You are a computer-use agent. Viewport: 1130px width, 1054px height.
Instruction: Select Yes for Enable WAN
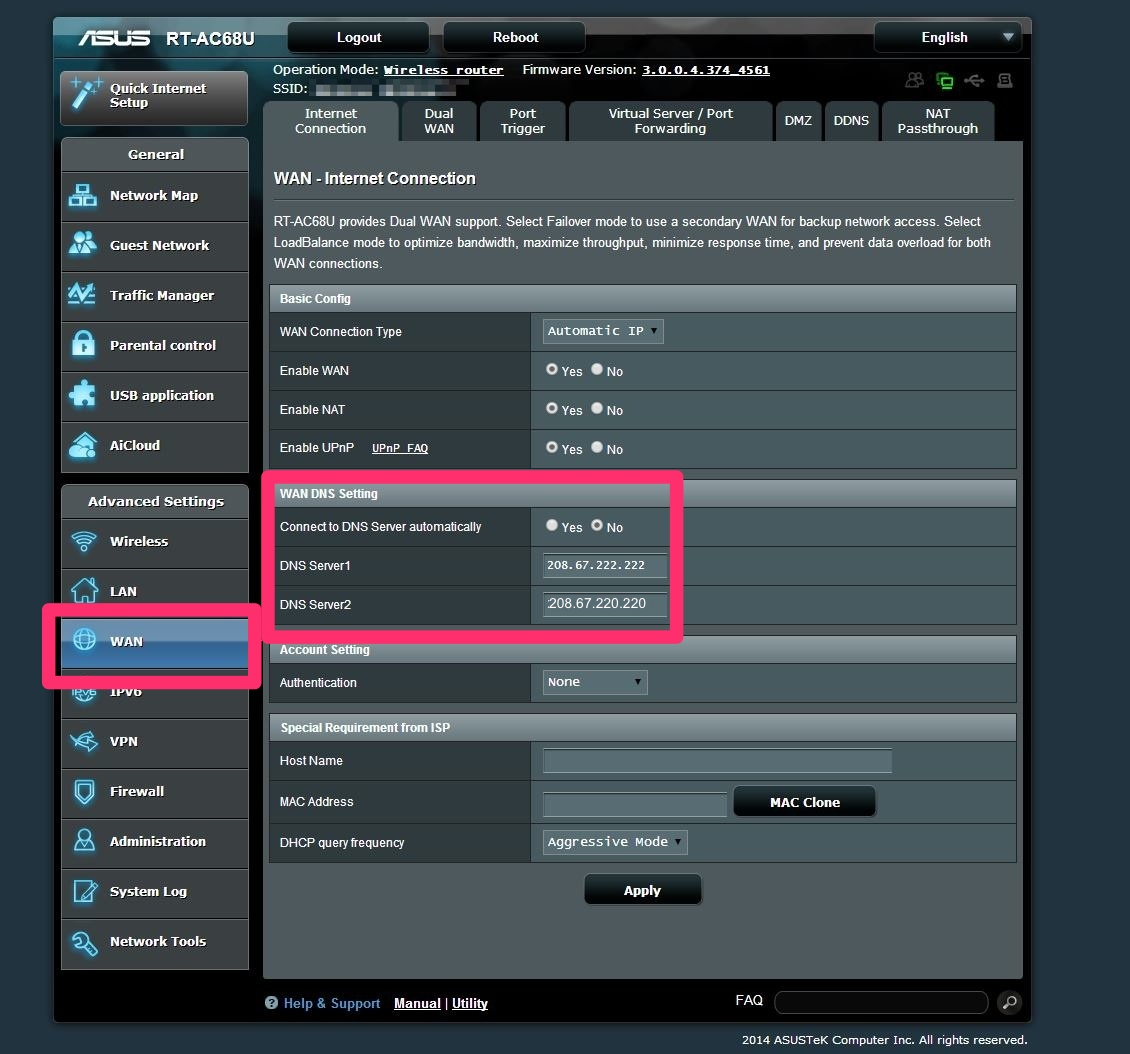[552, 370]
